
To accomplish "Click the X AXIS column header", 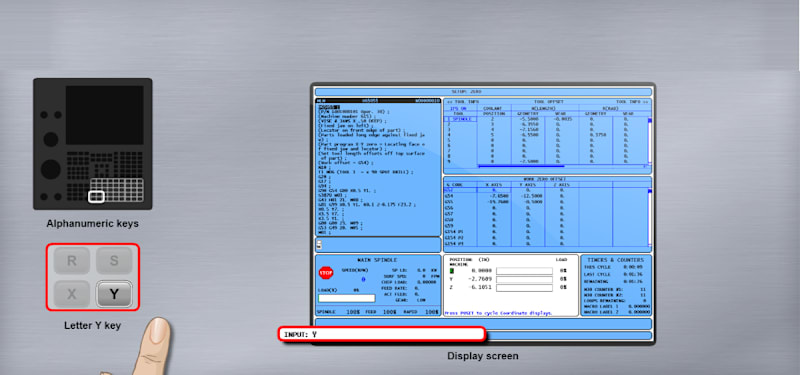I will [493, 184].
